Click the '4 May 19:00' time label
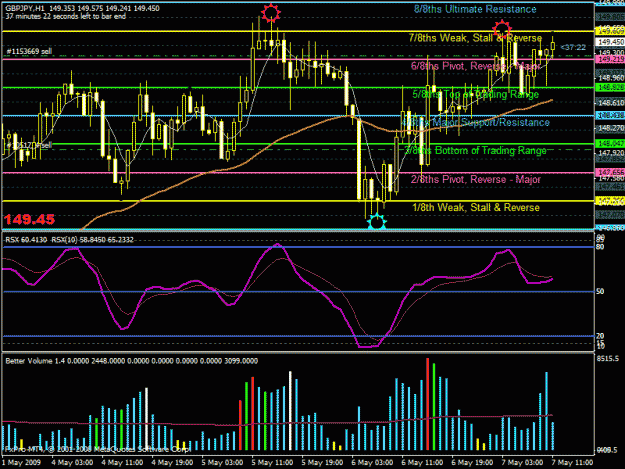Image resolution: width=625 pixels, height=469 pixels. pos(173,463)
